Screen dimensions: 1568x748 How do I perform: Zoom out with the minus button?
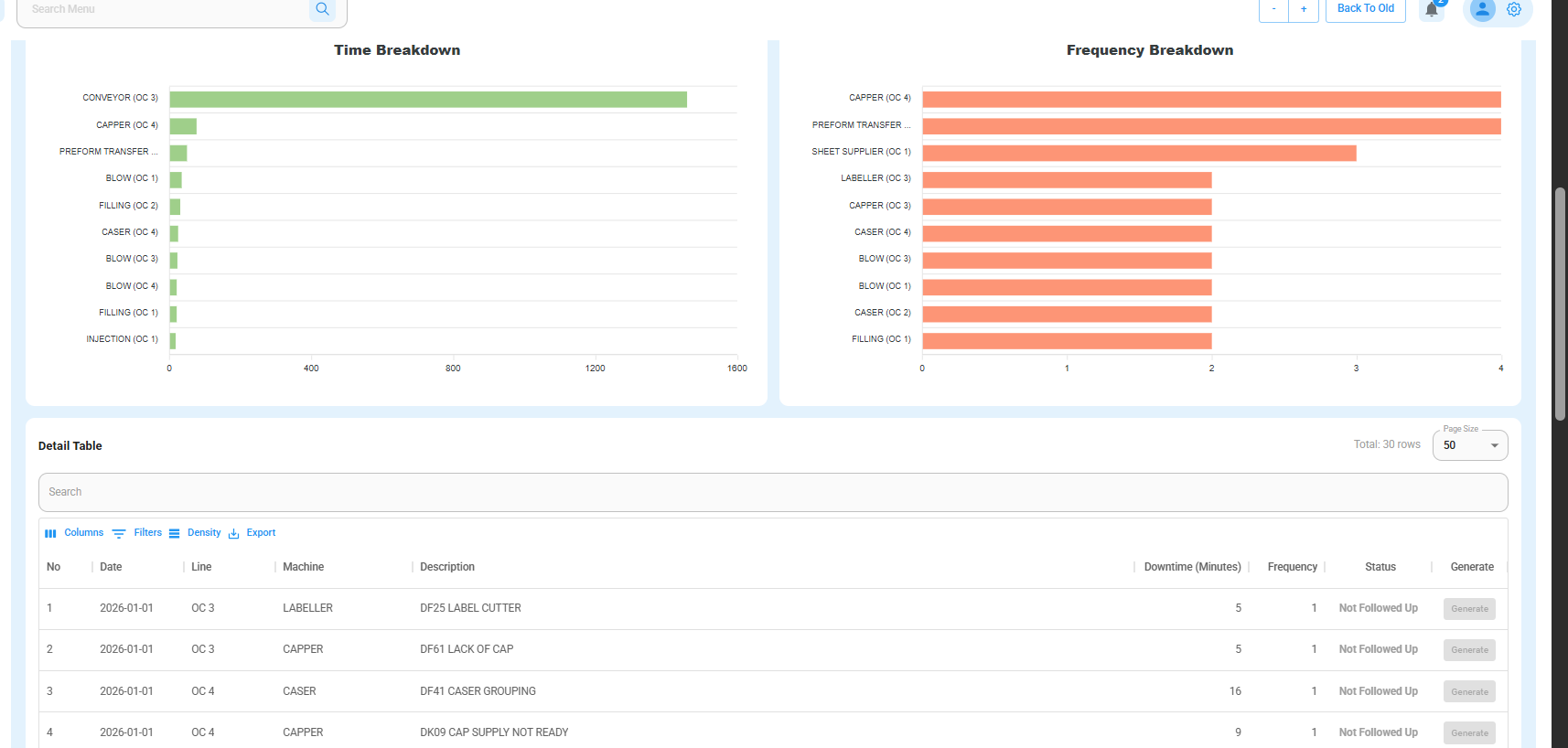pos(1273,9)
